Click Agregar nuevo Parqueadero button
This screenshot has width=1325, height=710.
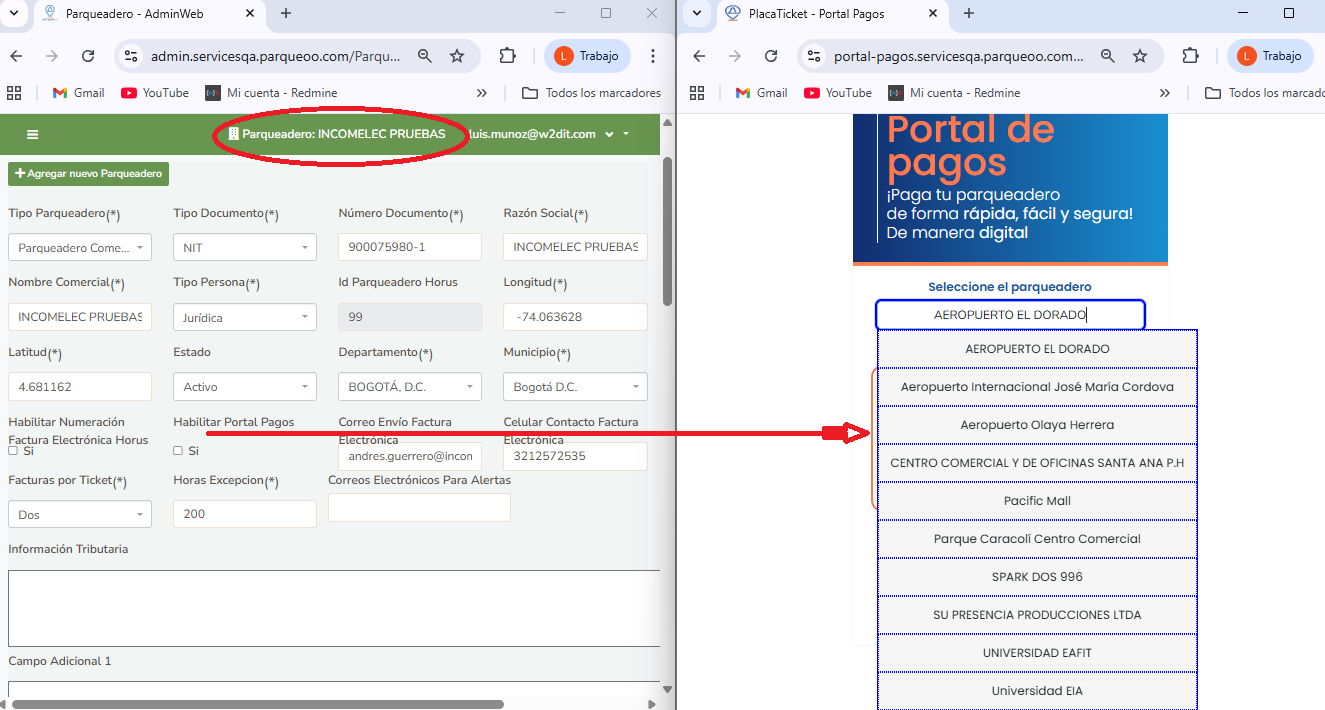tap(88, 174)
